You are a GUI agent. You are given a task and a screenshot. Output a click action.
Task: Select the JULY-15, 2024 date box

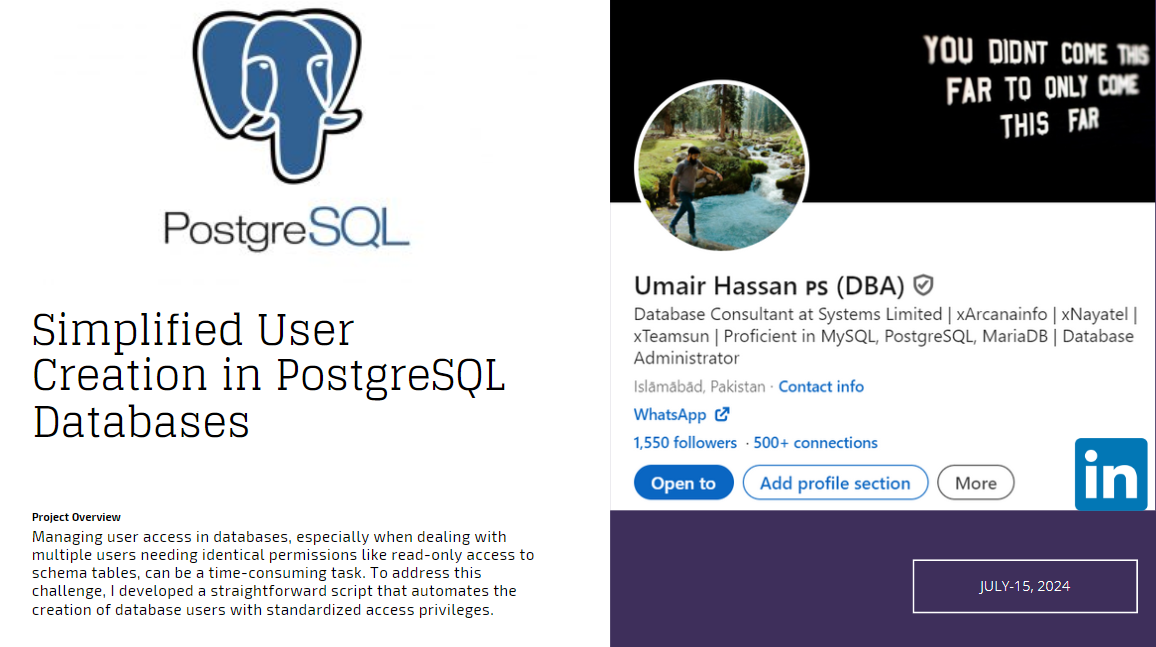(1024, 586)
